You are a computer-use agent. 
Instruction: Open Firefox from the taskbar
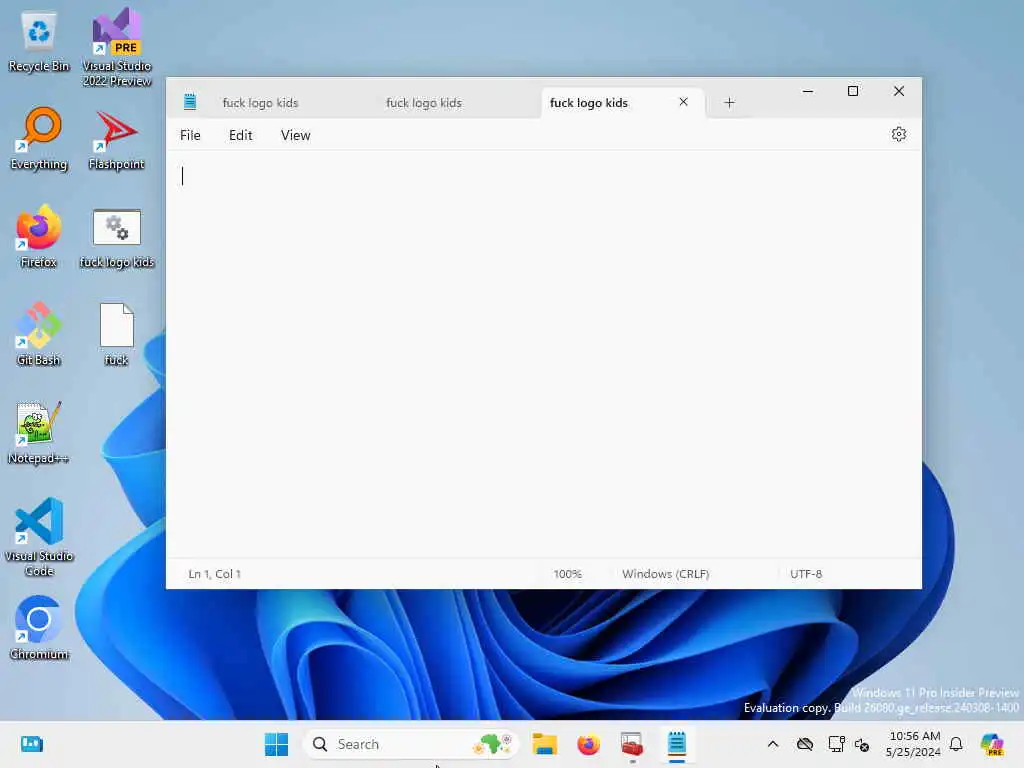point(588,744)
